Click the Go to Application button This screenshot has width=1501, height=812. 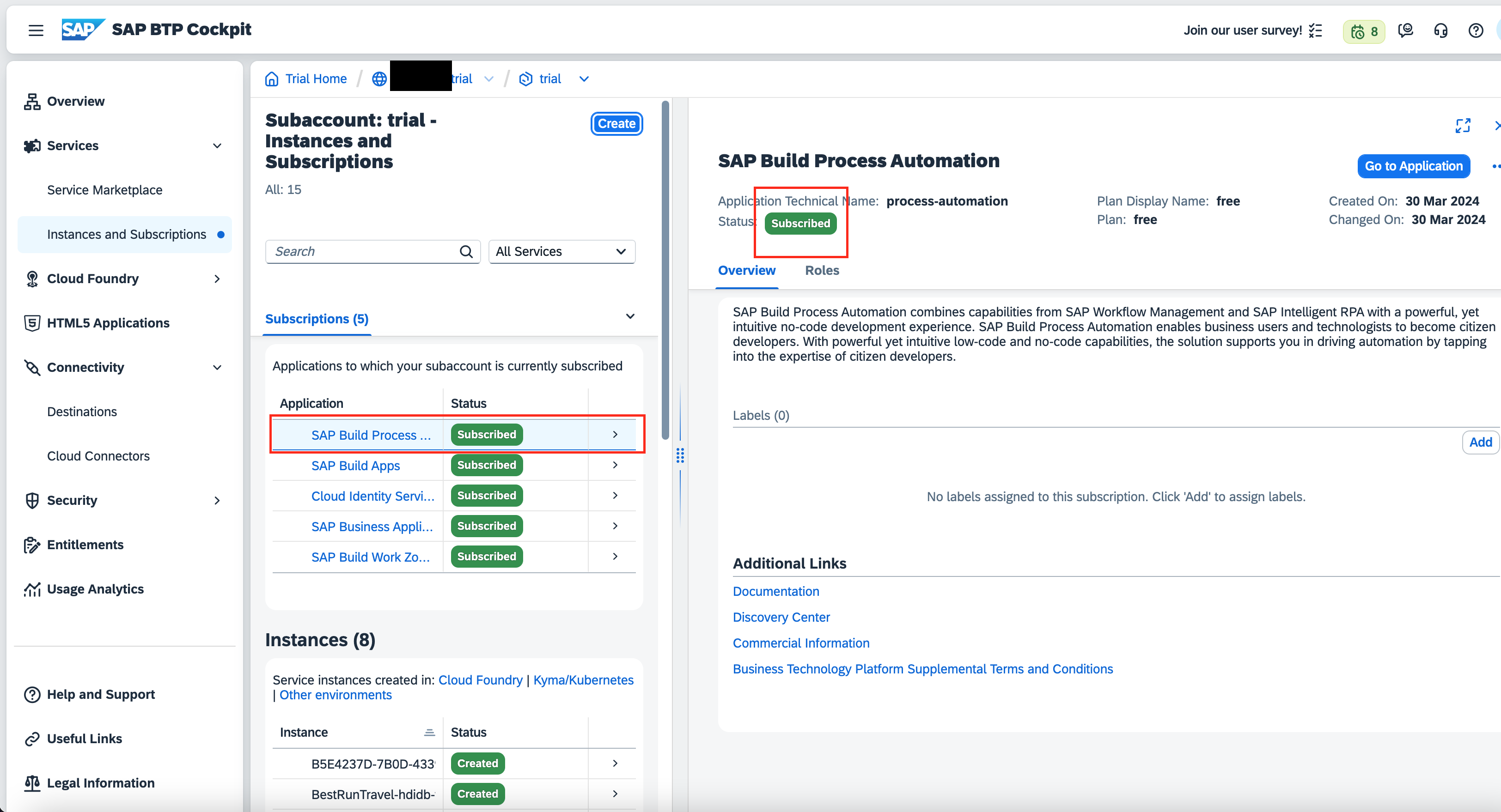click(x=1414, y=166)
